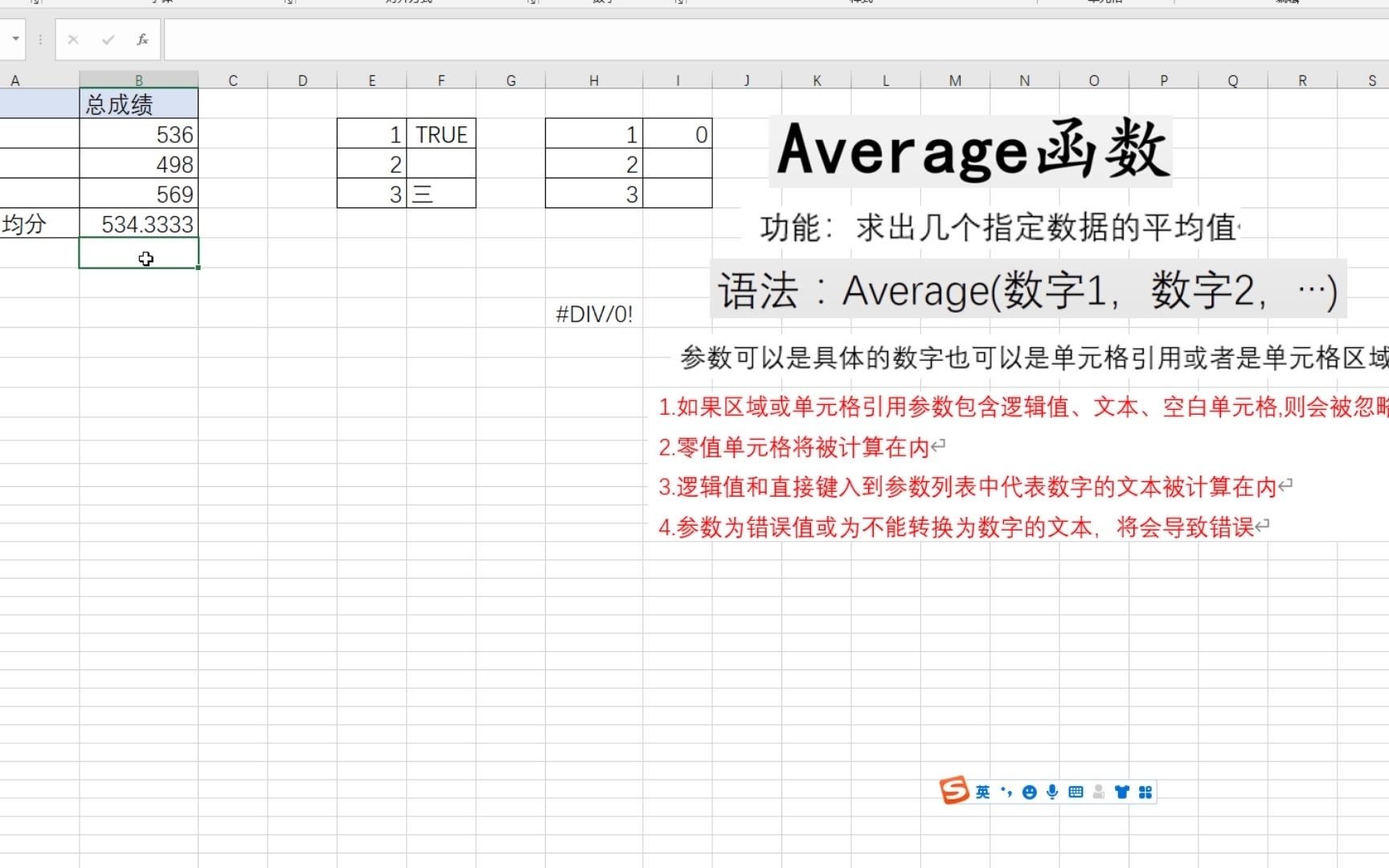This screenshot has height=868, width=1389.
Task: Click the Cancel X in formula bar
Action: tap(73, 39)
